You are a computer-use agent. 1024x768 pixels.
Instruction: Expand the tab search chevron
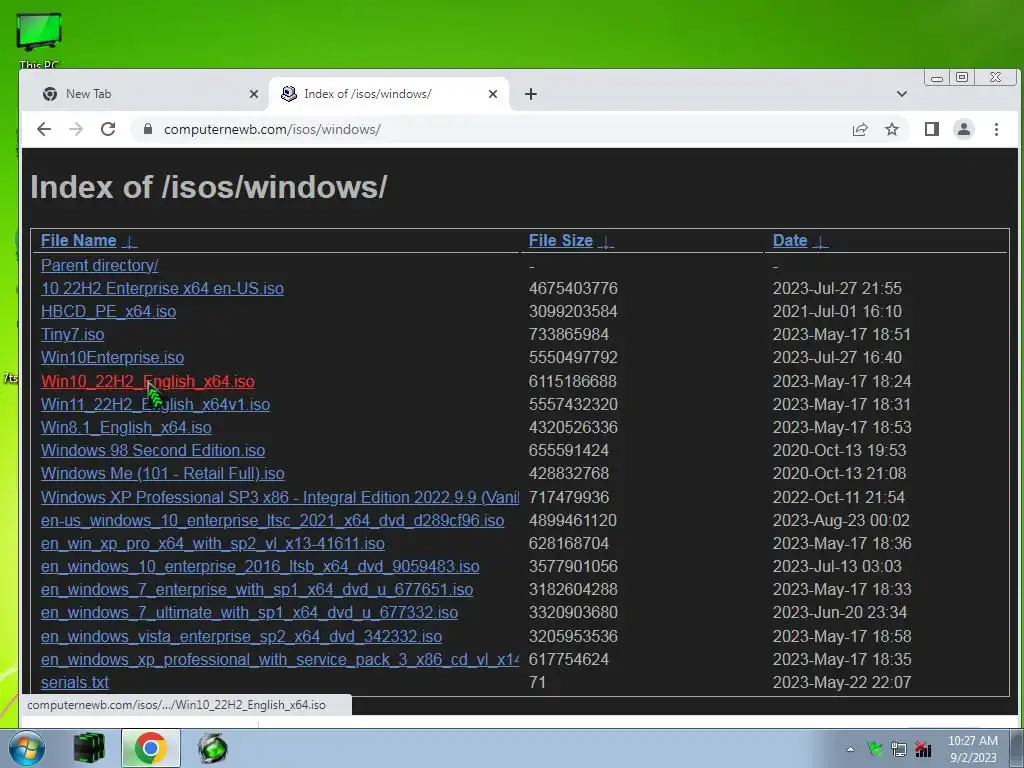(x=902, y=94)
